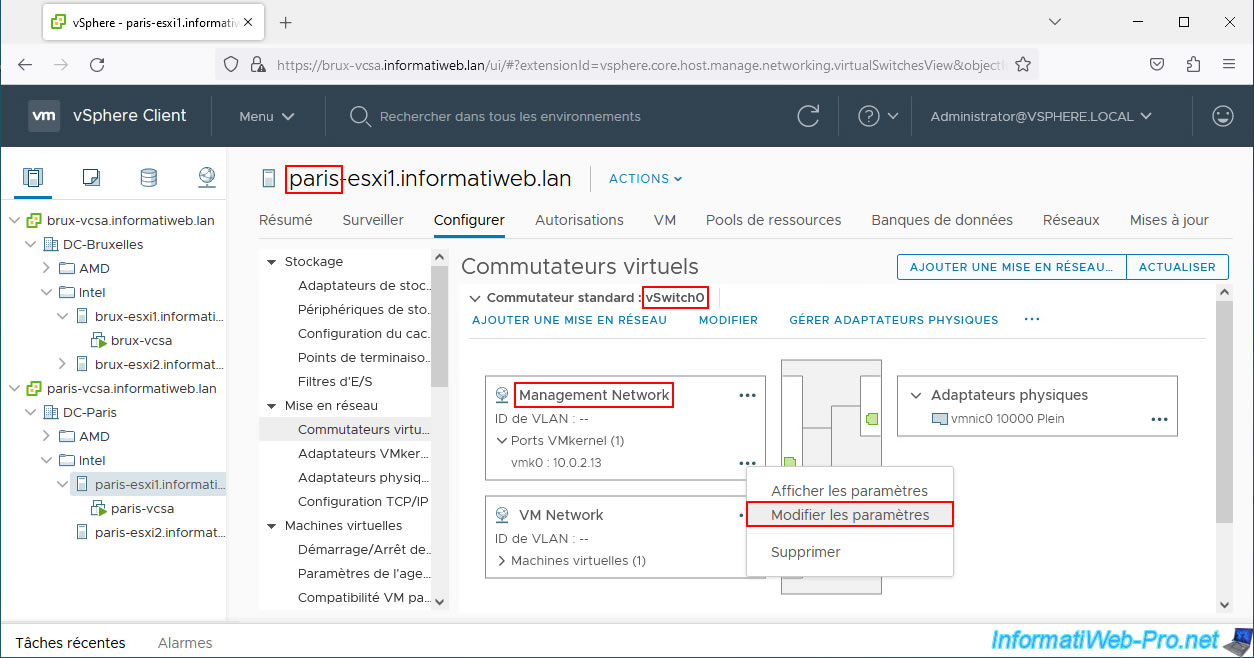The image size is (1254, 658).
Task: Open the Tâches récentes panel
Action: (x=71, y=643)
